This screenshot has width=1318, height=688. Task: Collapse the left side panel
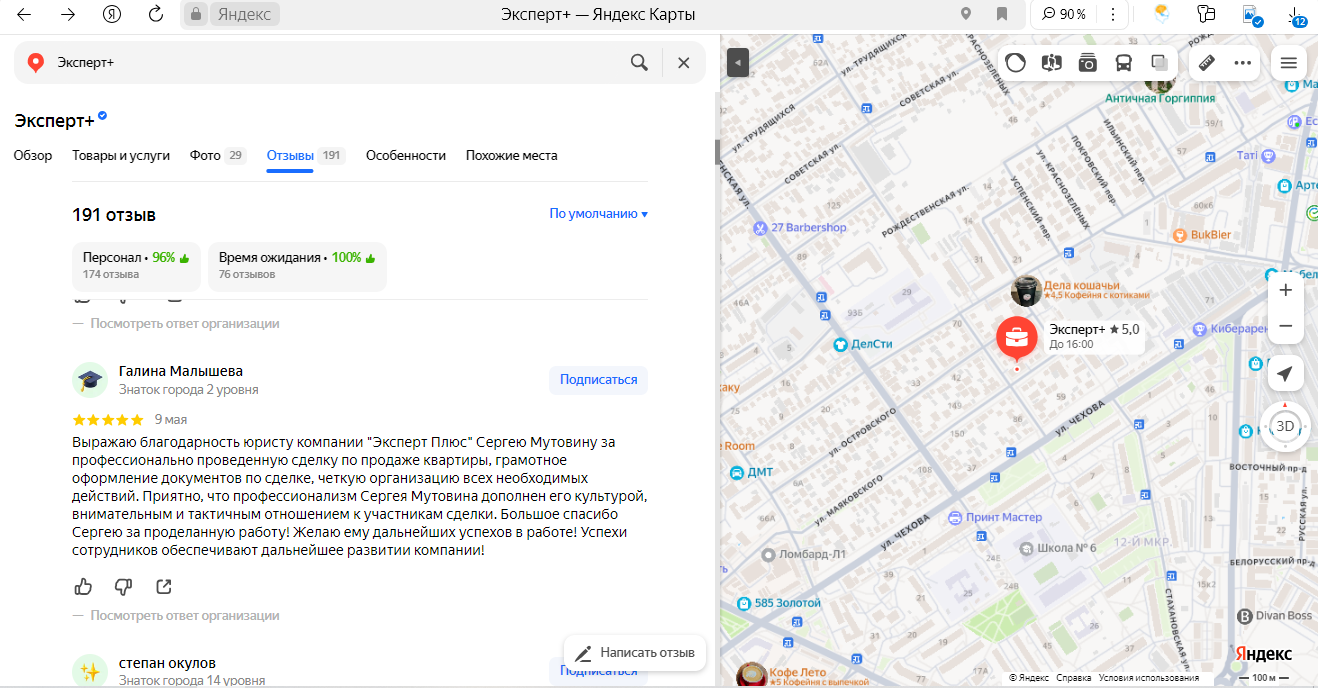(x=738, y=63)
